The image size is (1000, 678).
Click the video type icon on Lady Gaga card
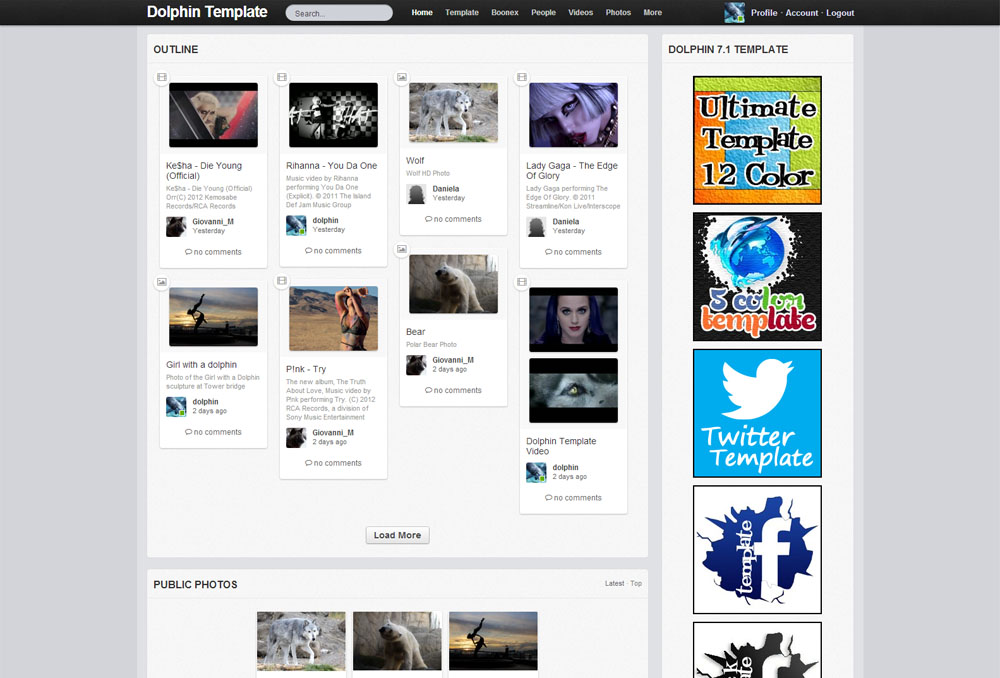(522, 77)
